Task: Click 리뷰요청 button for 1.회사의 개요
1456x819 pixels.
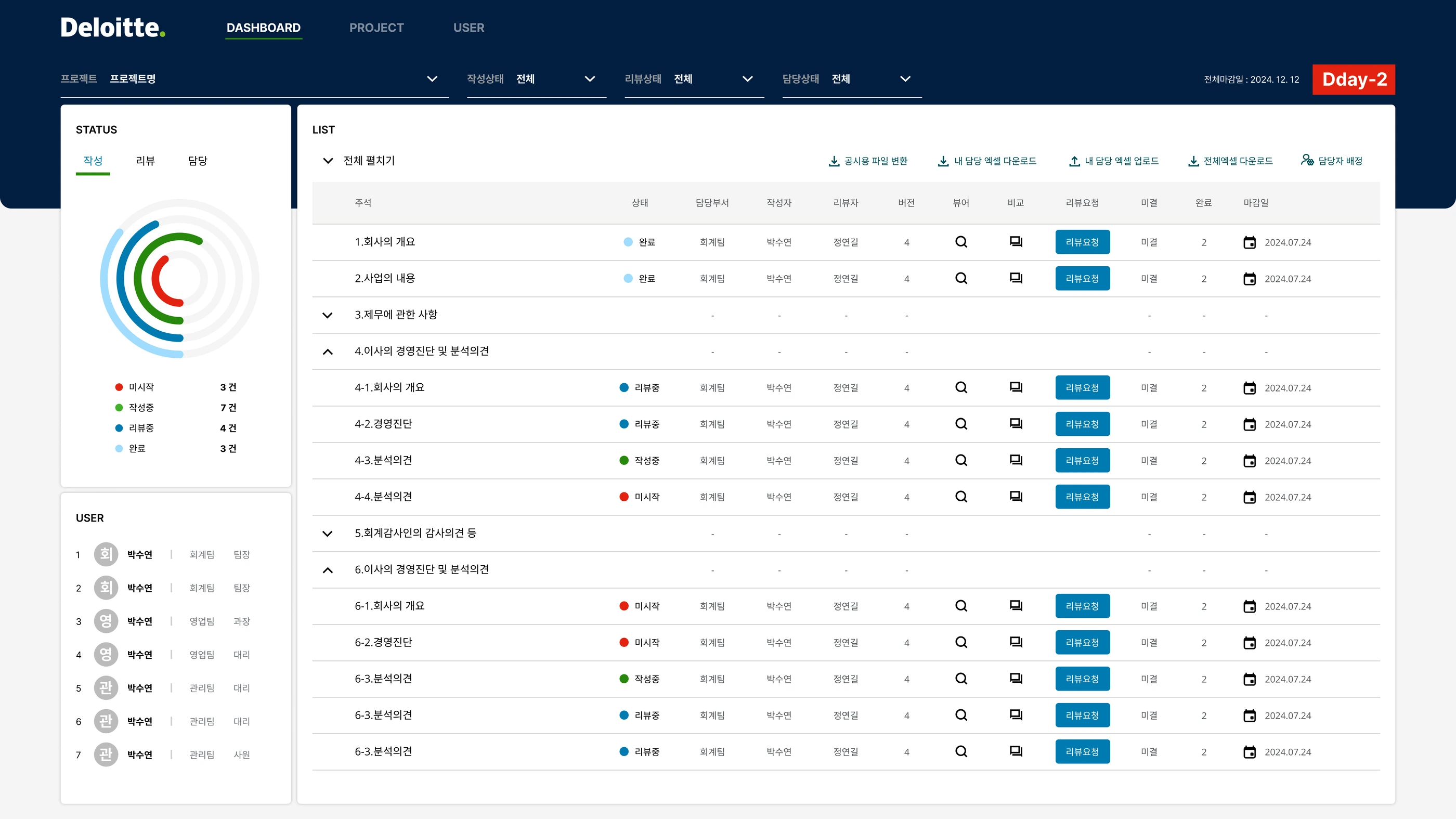Action: [x=1083, y=242]
